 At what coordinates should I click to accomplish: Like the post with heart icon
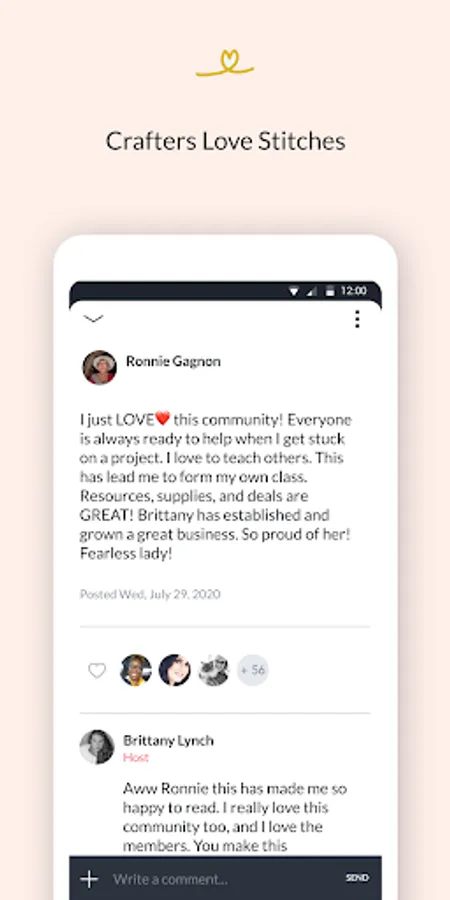point(97,670)
